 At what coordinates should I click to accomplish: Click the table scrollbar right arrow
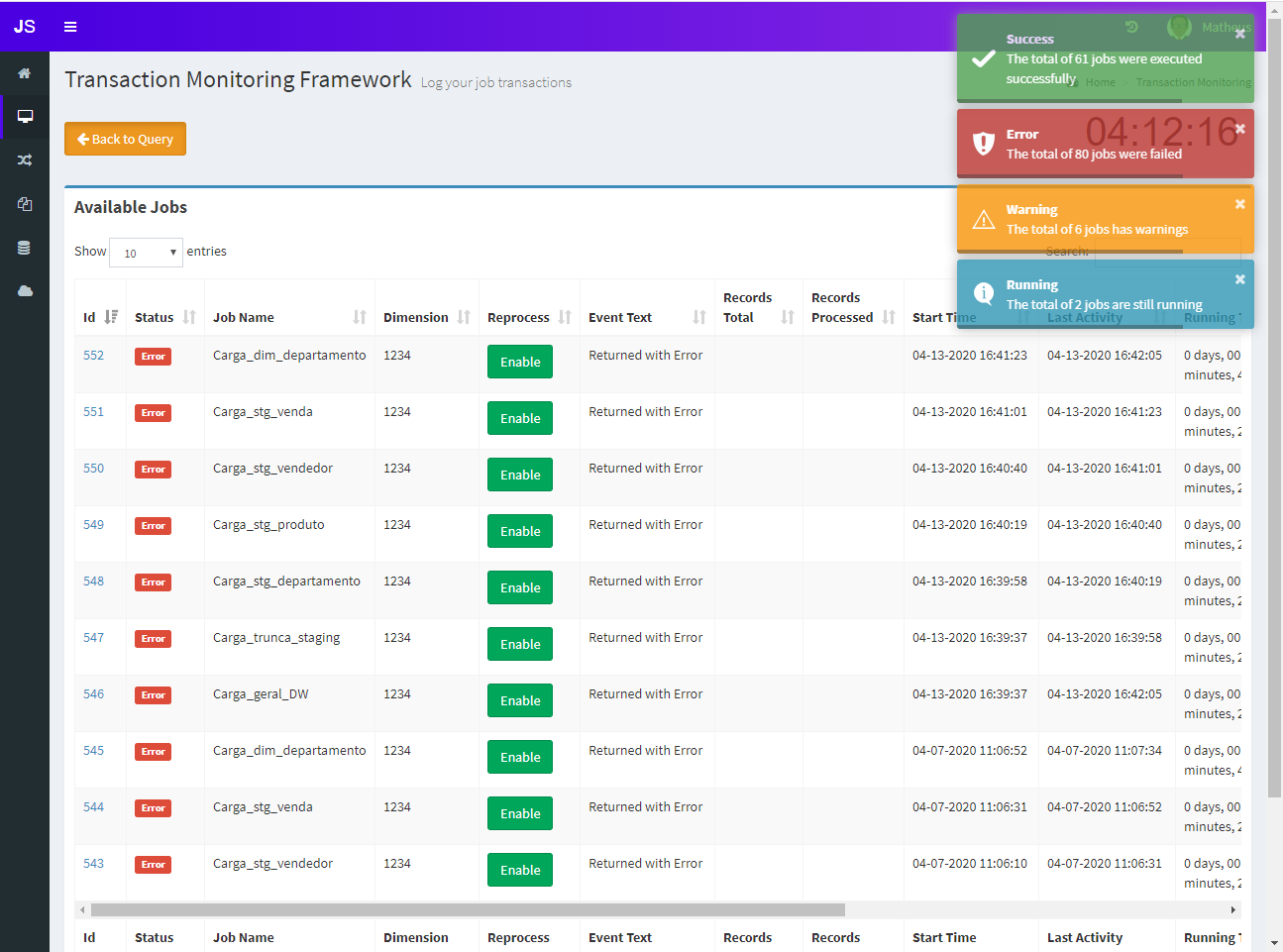click(x=1233, y=909)
